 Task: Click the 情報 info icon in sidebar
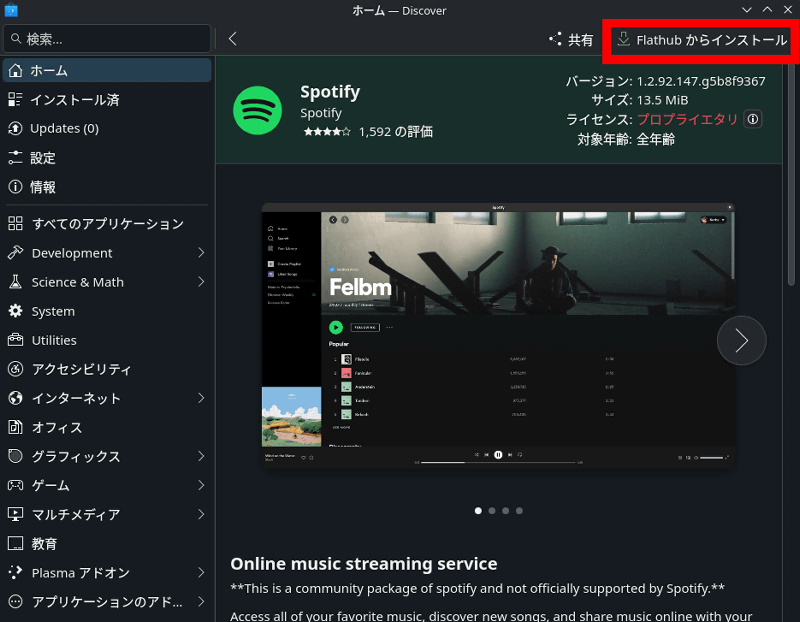pos(15,187)
